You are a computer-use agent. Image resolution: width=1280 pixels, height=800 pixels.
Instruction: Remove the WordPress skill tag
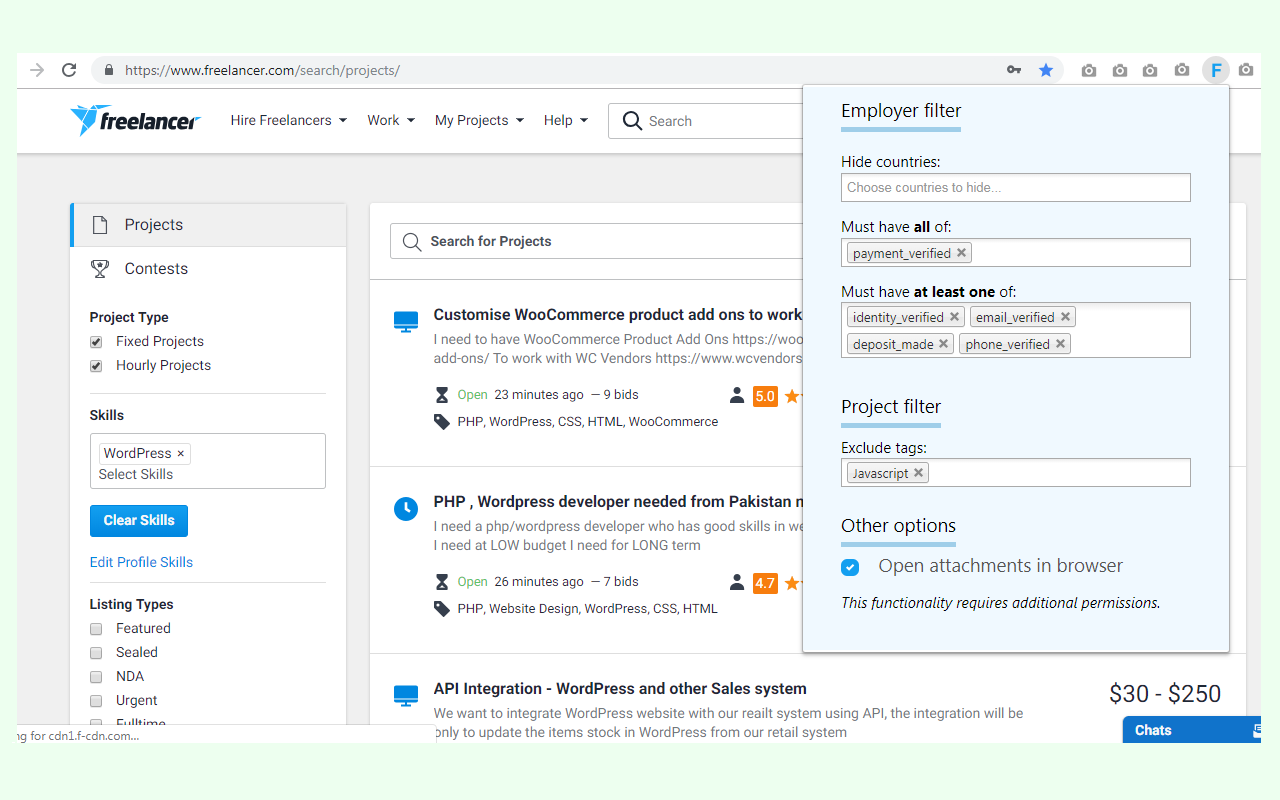click(180, 454)
